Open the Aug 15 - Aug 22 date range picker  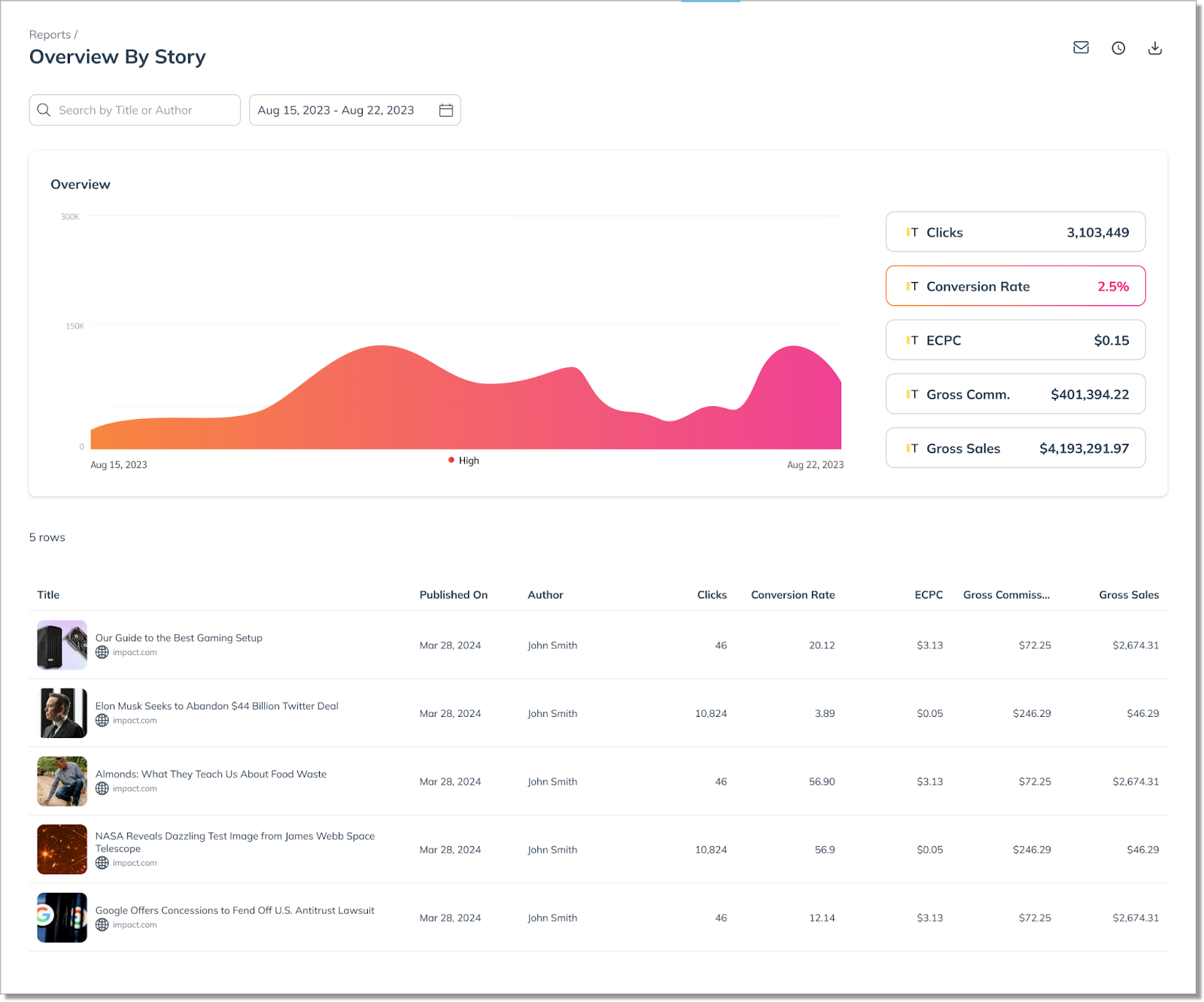tap(354, 110)
